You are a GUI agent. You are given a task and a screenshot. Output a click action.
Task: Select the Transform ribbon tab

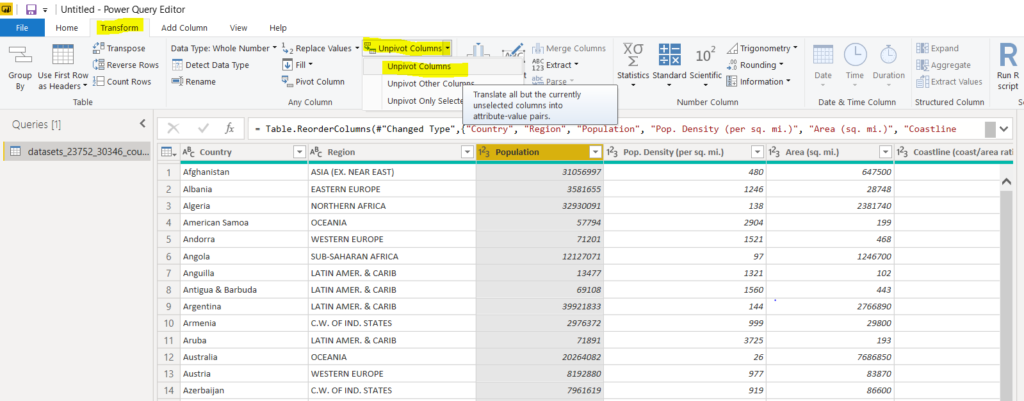point(119,27)
